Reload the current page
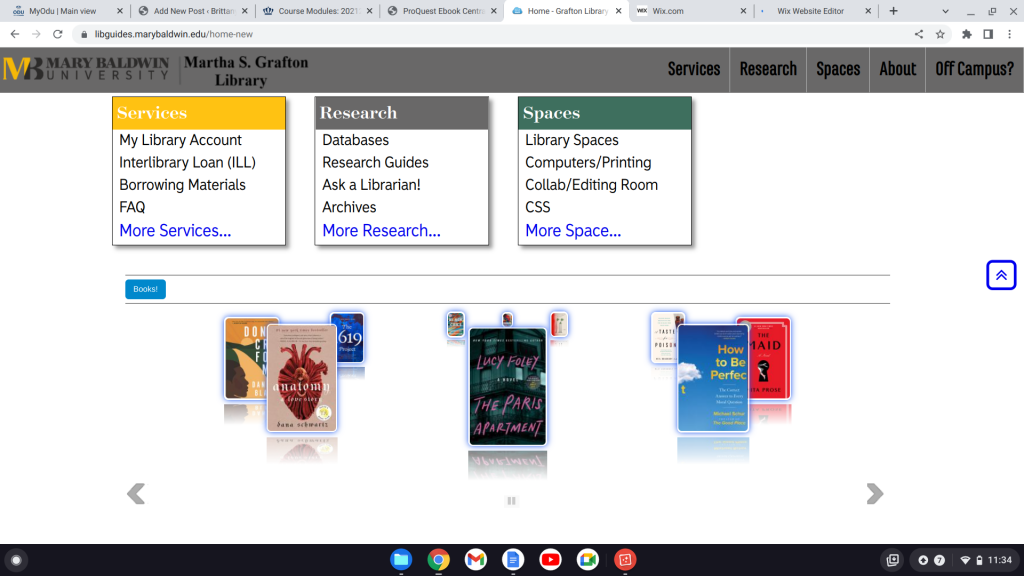This screenshot has height=576, width=1024. [57, 34]
